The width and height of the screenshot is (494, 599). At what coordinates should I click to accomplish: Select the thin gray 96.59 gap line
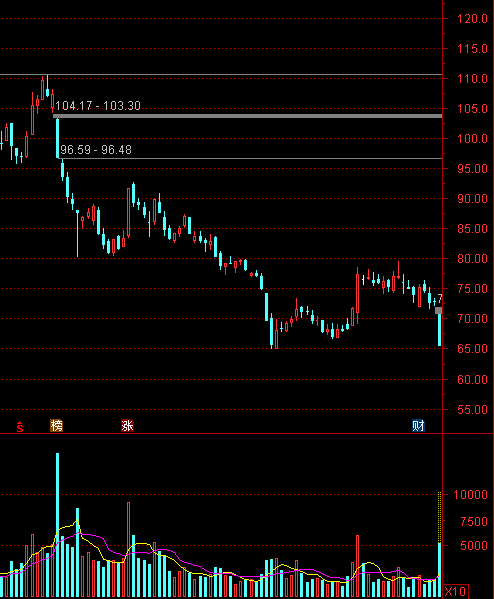coord(251,158)
